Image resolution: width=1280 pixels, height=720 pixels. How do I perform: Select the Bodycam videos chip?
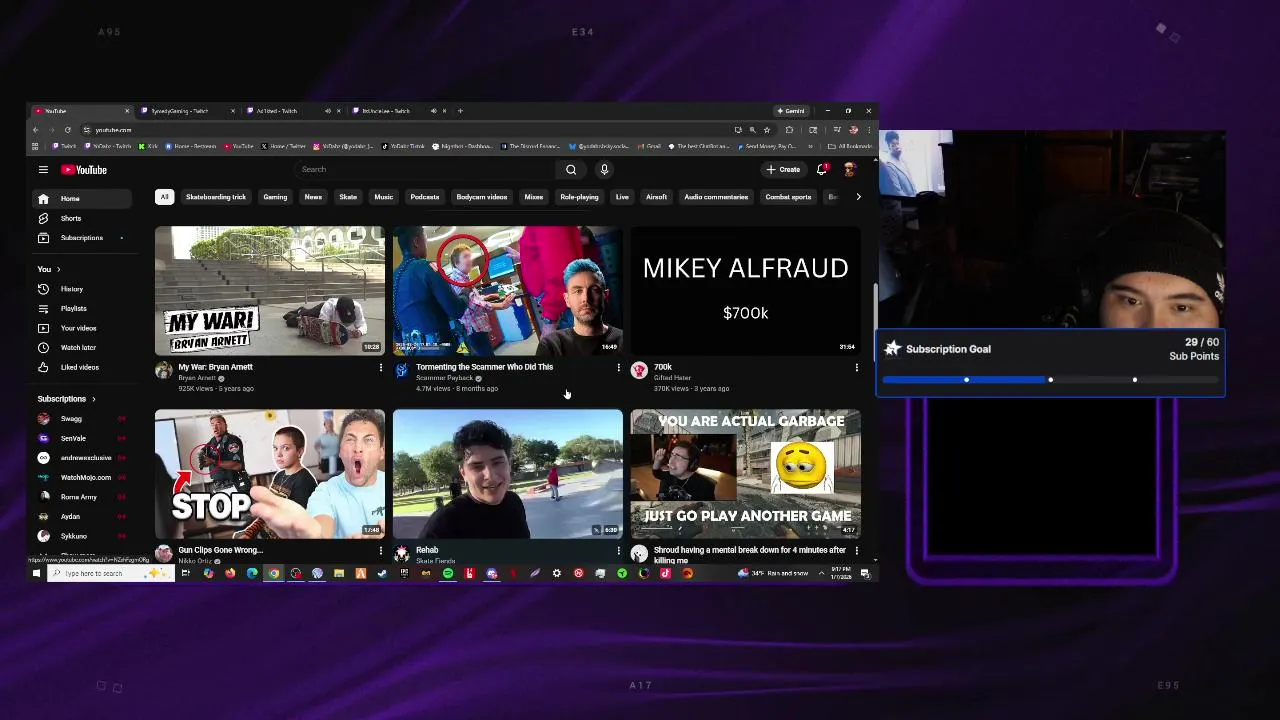click(x=482, y=197)
